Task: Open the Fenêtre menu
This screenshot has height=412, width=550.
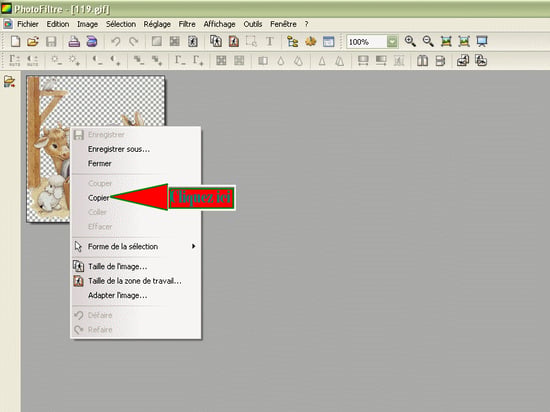Action: [x=283, y=24]
